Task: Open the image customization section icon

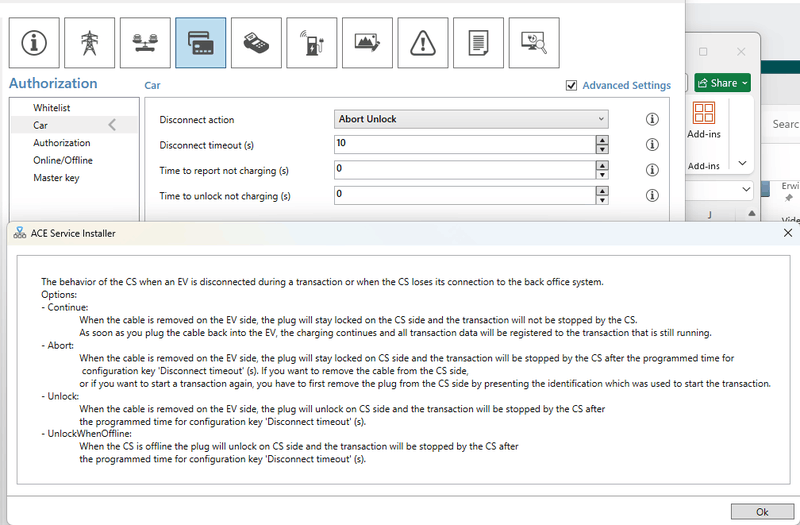Action: click(x=367, y=43)
